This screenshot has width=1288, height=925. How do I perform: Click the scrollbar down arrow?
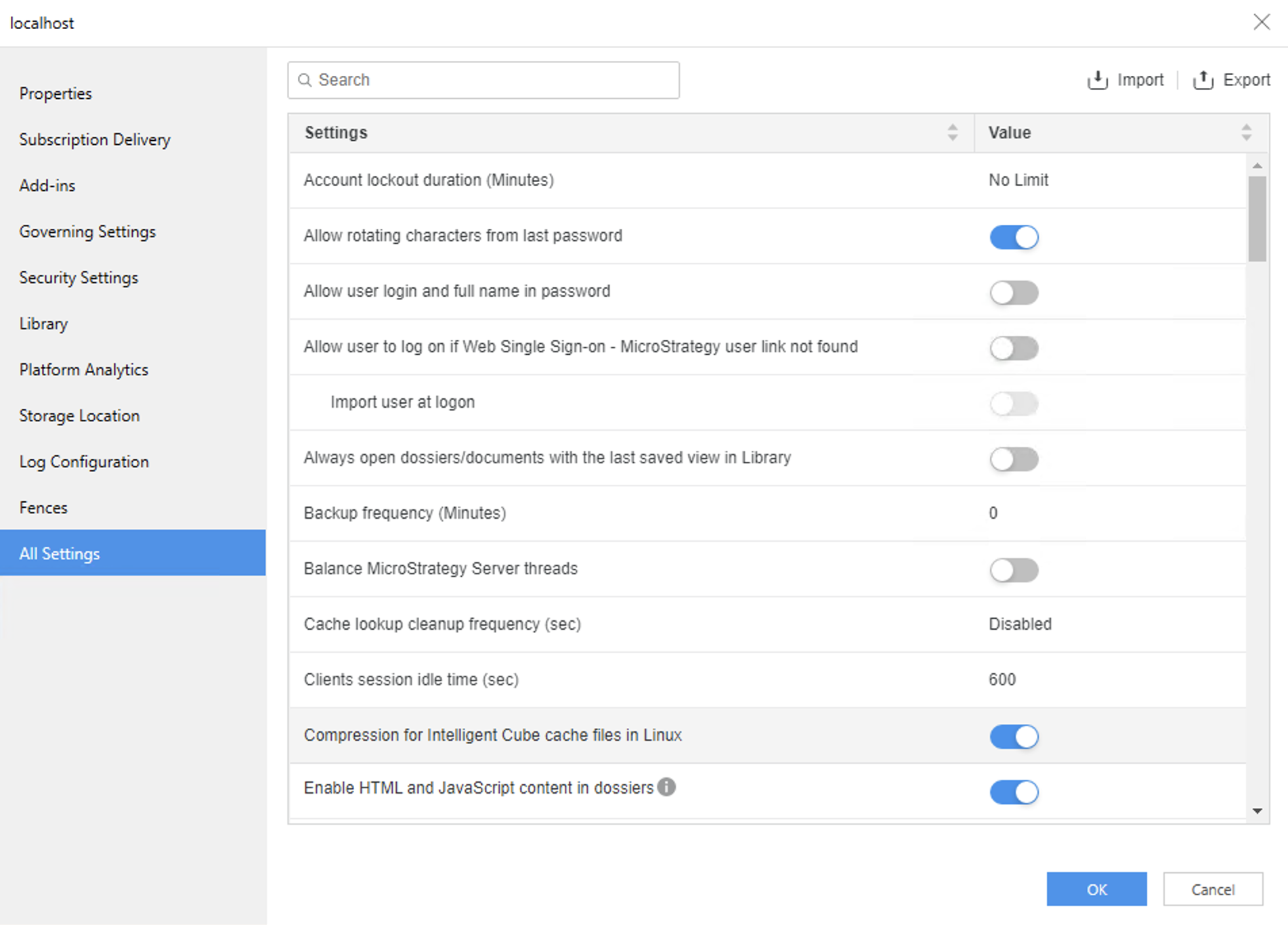click(x=1258, y=811)
